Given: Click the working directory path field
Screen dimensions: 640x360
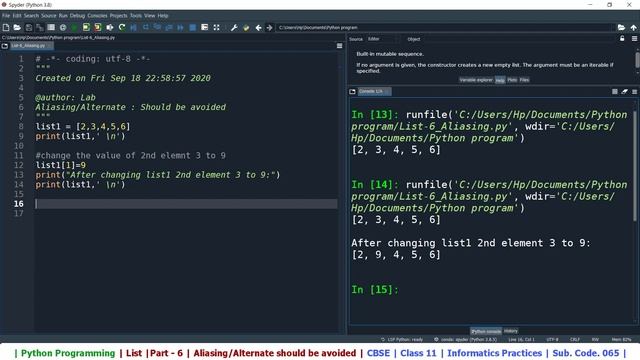Looking at the screenshot, I should (x=445, y=27).
